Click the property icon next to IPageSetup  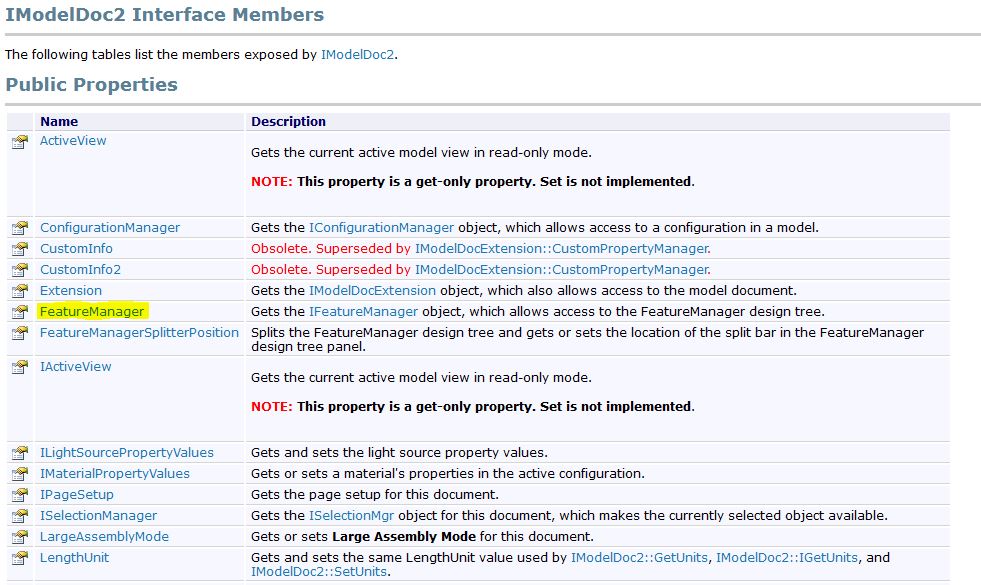(x=20, y=495)
